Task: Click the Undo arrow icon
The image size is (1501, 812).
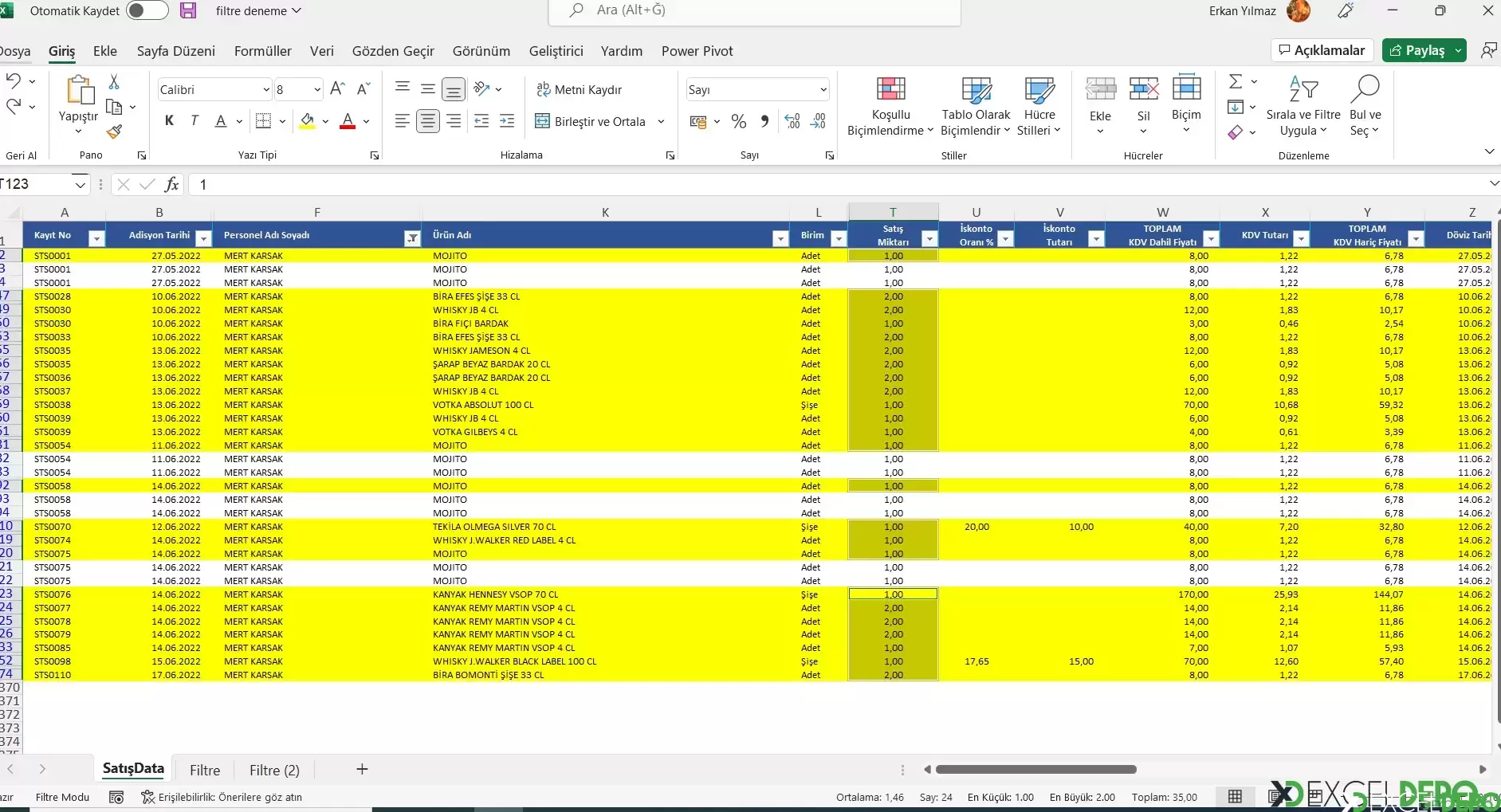Action: click(x=14, y=80)
